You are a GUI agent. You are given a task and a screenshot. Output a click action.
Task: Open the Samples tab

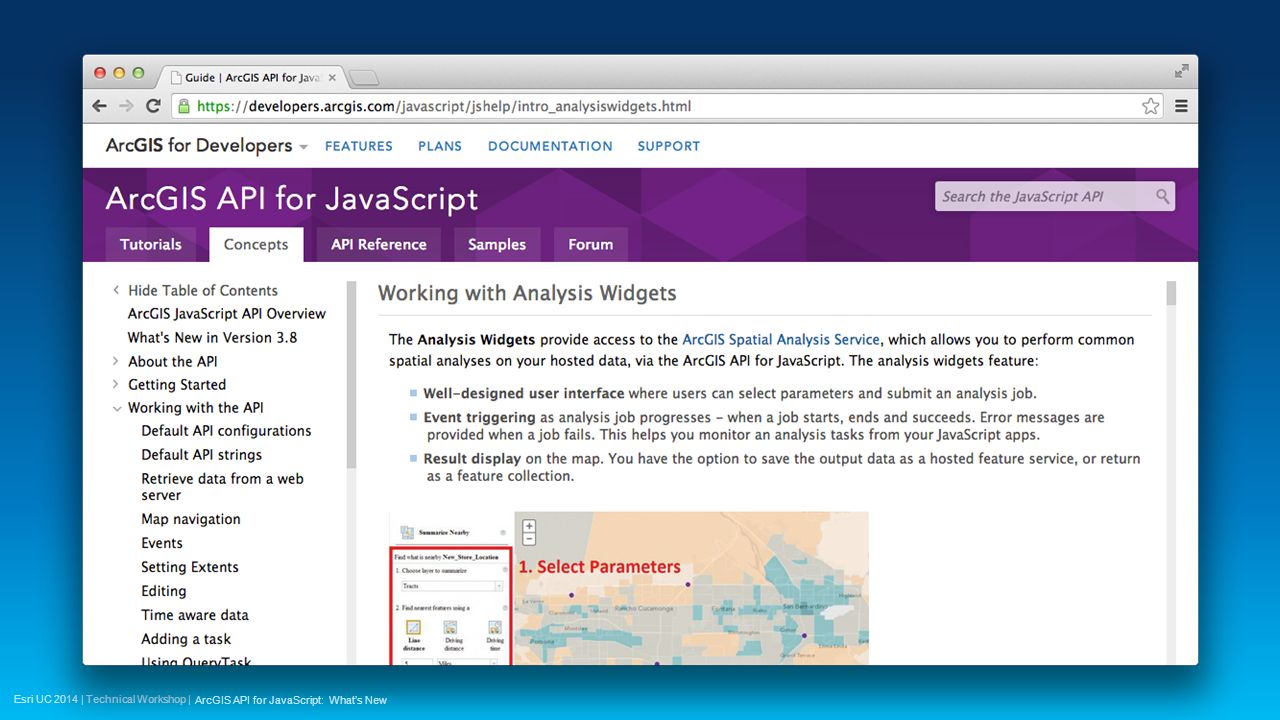[x=497, y=244]
